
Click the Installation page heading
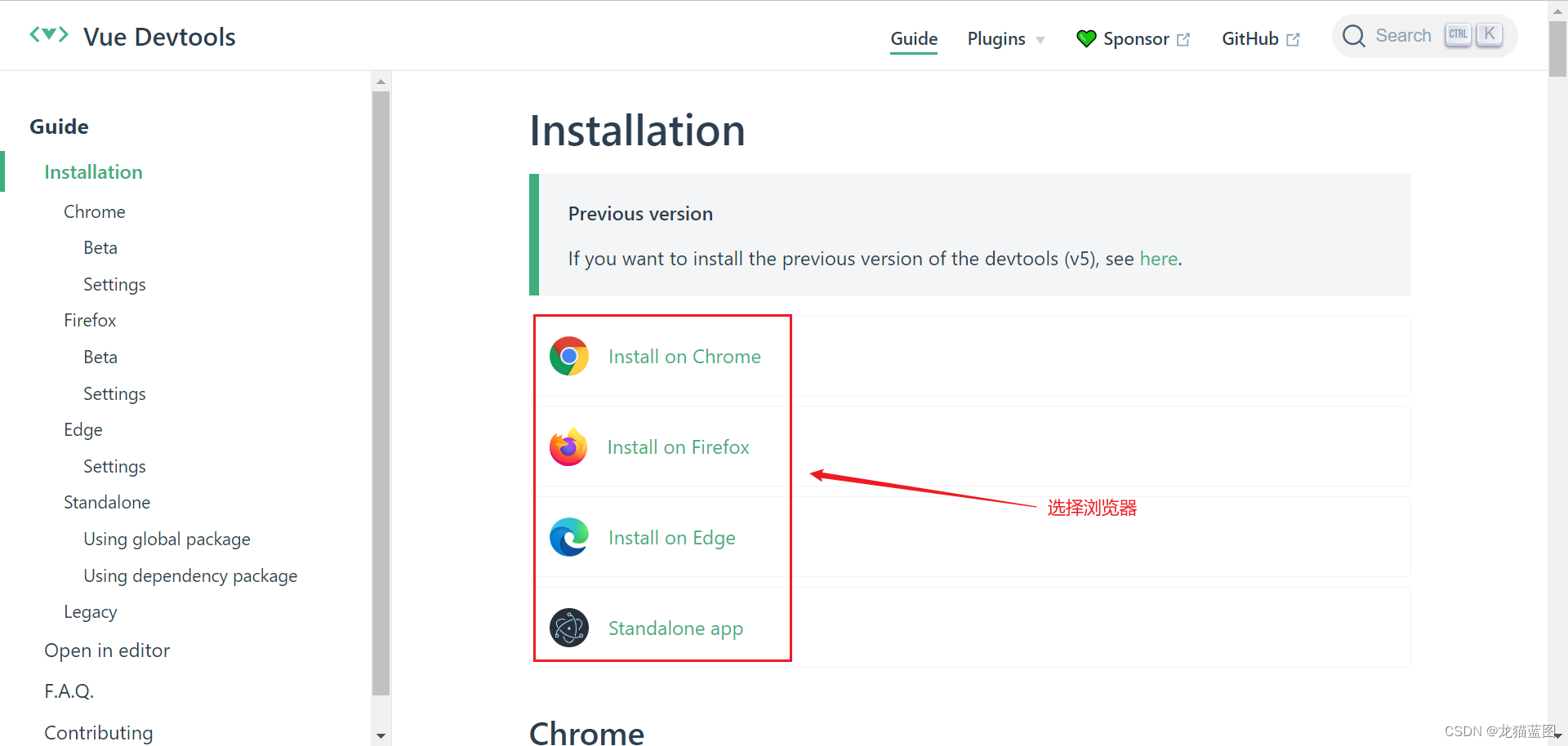pos(637,131)
